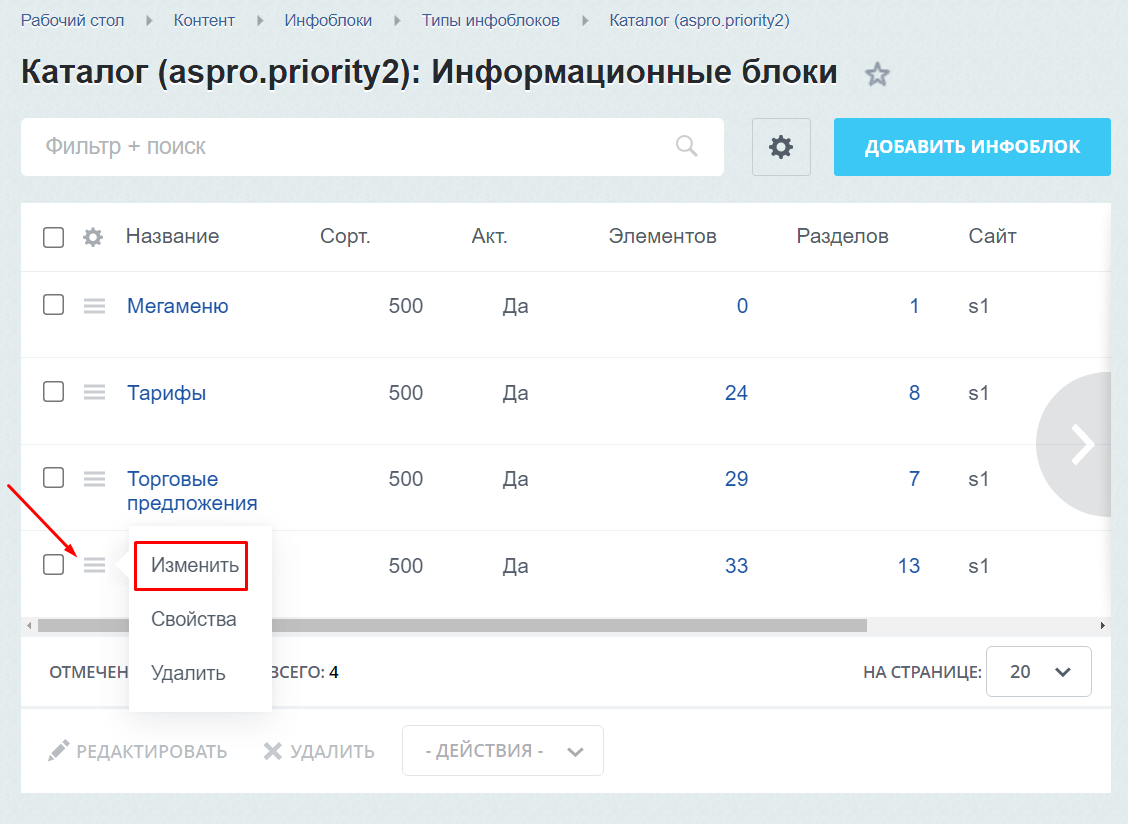Open the 8 sections count for Тарифы

914,393
